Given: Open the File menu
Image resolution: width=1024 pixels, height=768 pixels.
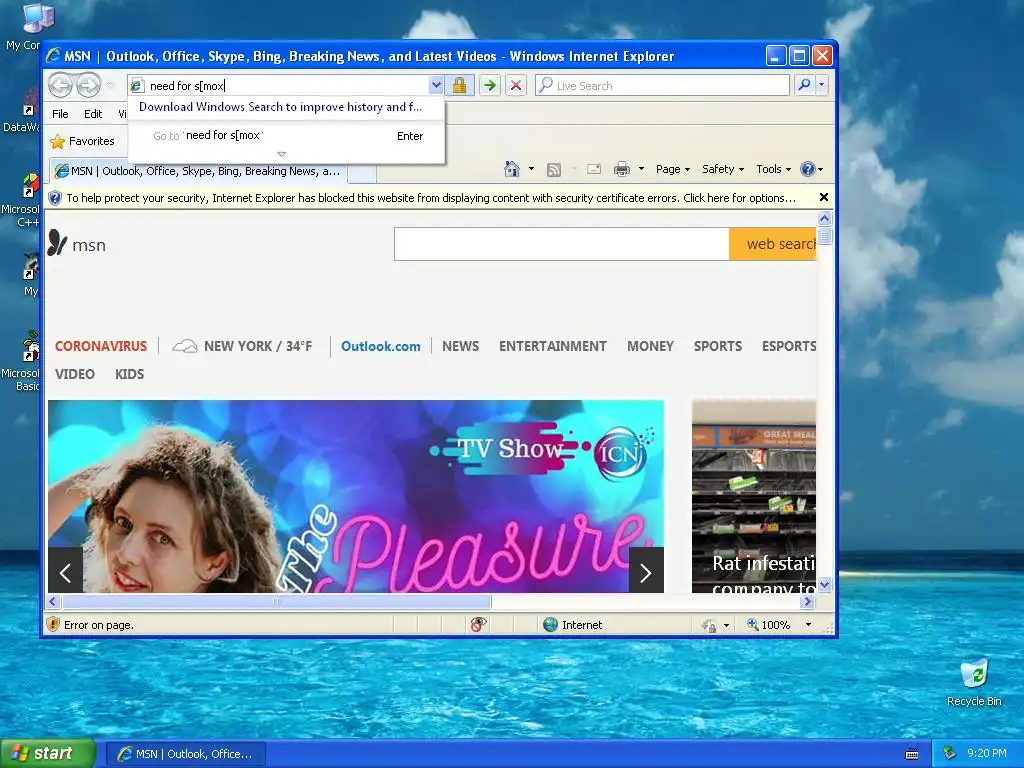Looking at the screenshot, I should [60, 114].
